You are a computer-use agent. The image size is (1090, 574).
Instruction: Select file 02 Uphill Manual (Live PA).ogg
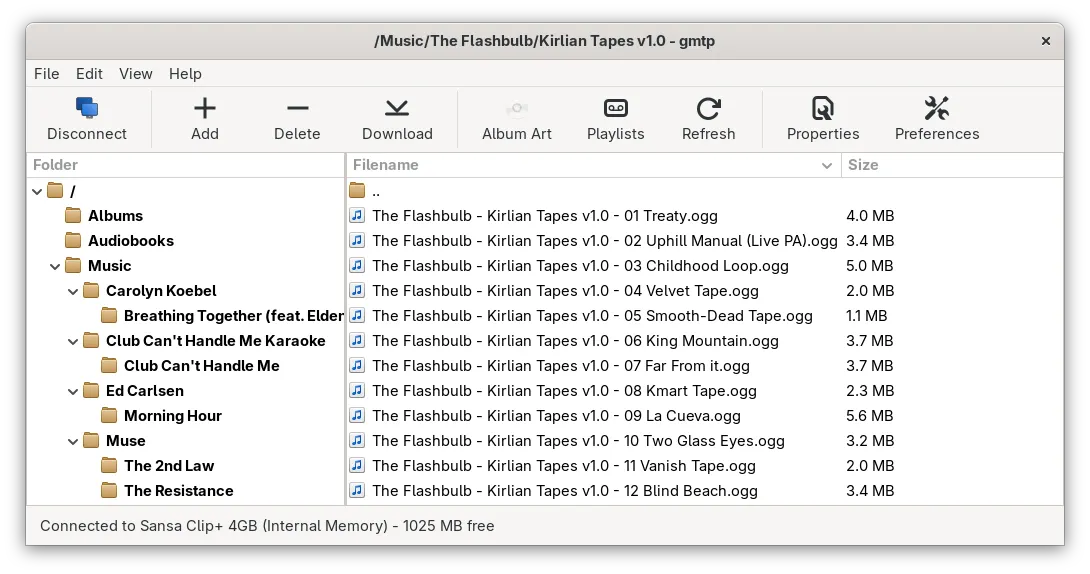tap(605, 240)
